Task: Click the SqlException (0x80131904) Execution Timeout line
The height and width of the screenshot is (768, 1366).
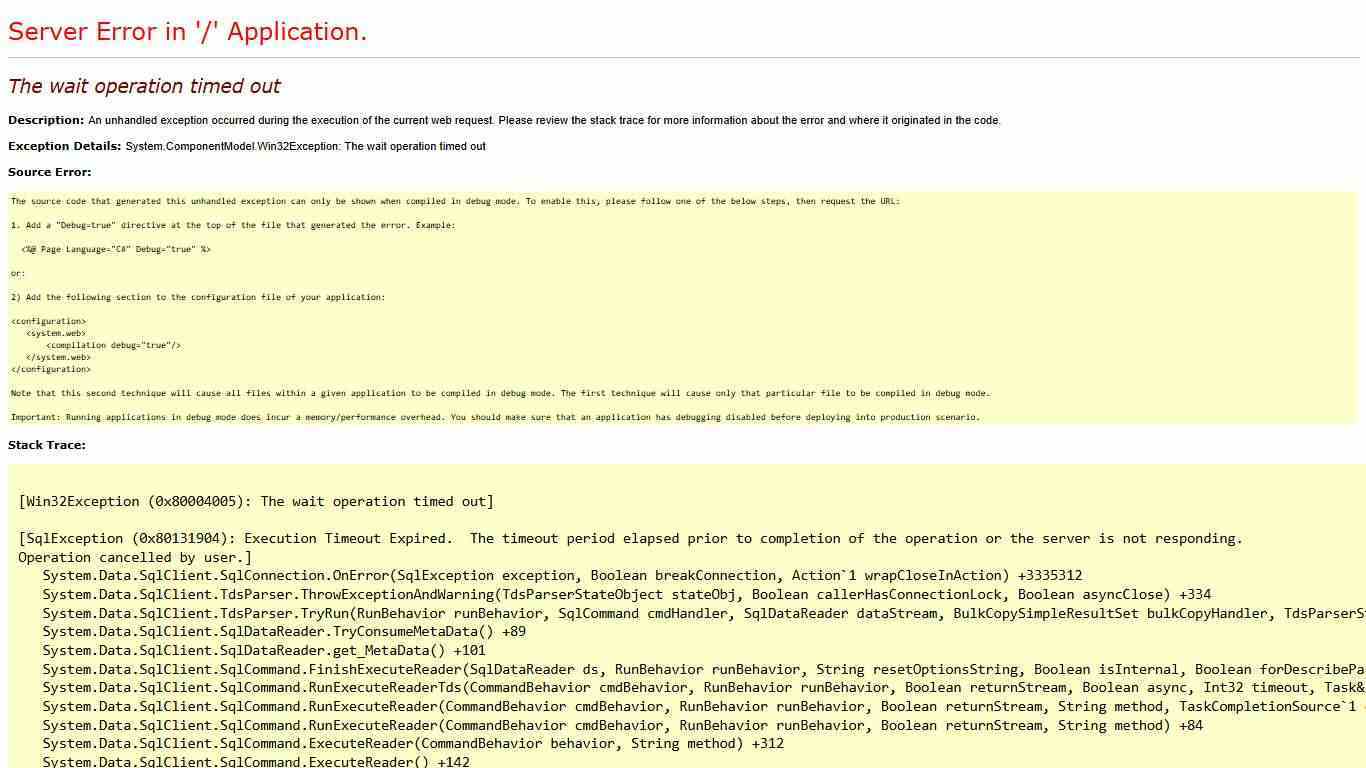Action: point(630,538)
